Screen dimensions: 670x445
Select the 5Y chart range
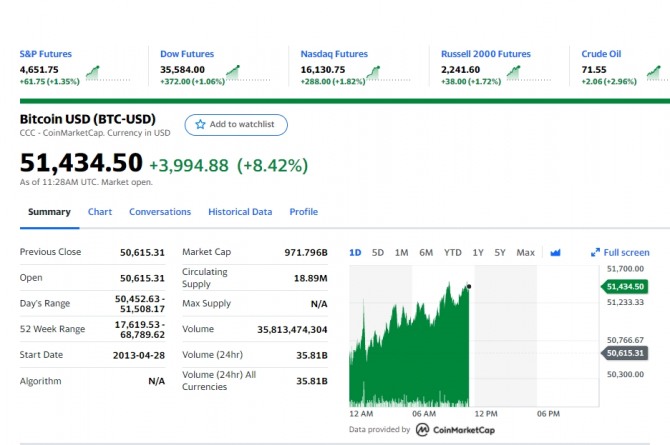click(x=500, y=253)
